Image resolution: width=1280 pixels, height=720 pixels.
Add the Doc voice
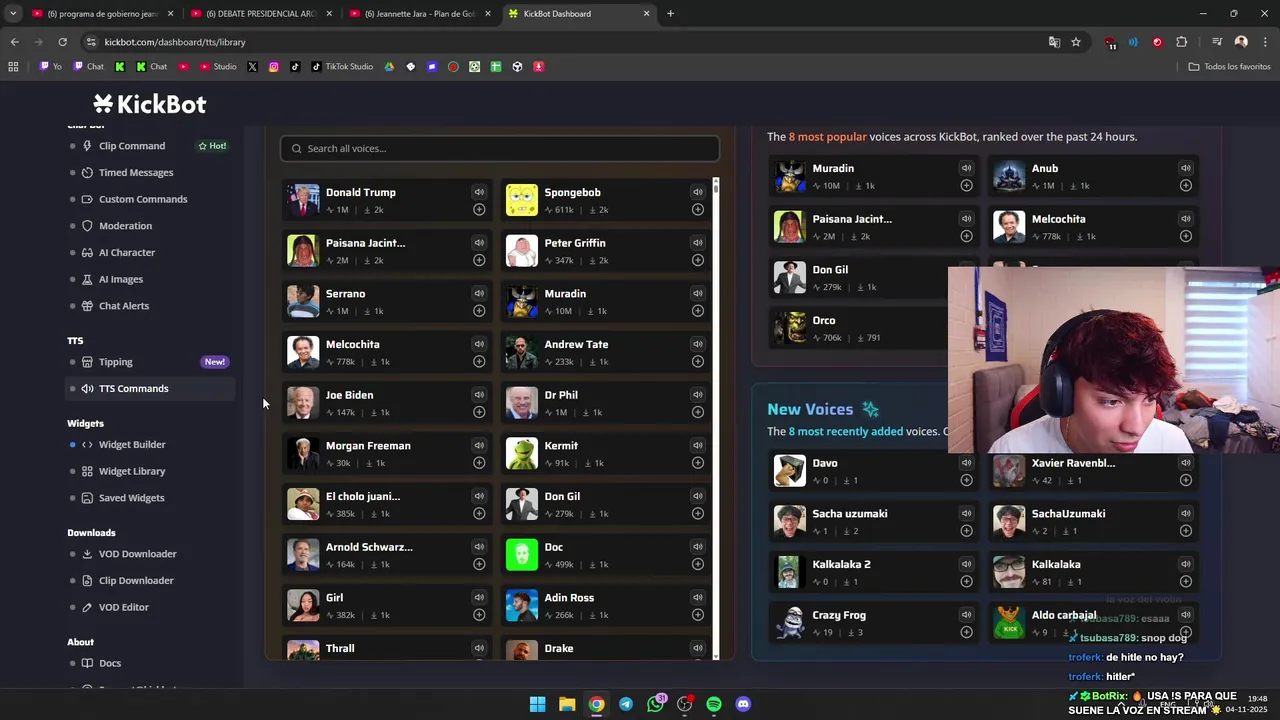[697, 564]
